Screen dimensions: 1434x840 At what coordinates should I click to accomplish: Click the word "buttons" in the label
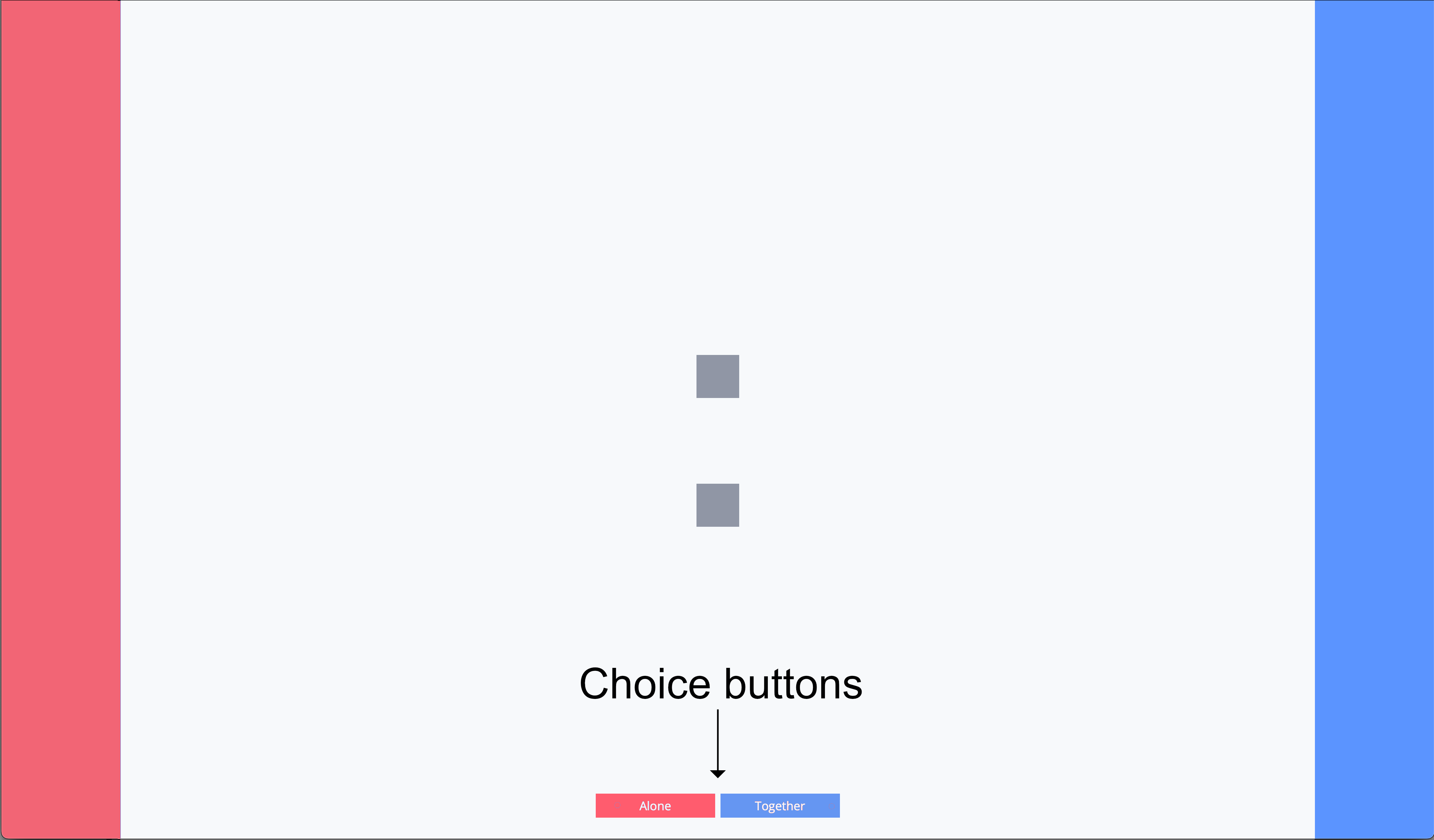(x=793, y=684)
